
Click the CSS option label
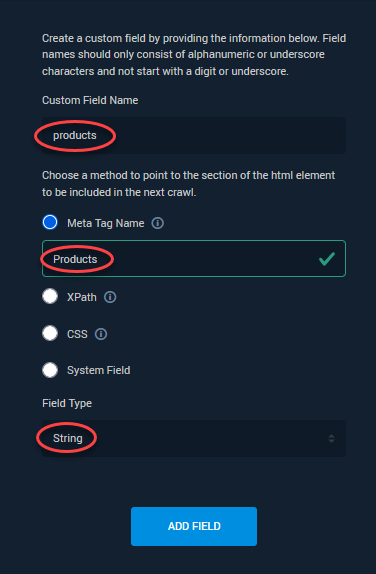[x=77, y=334]
